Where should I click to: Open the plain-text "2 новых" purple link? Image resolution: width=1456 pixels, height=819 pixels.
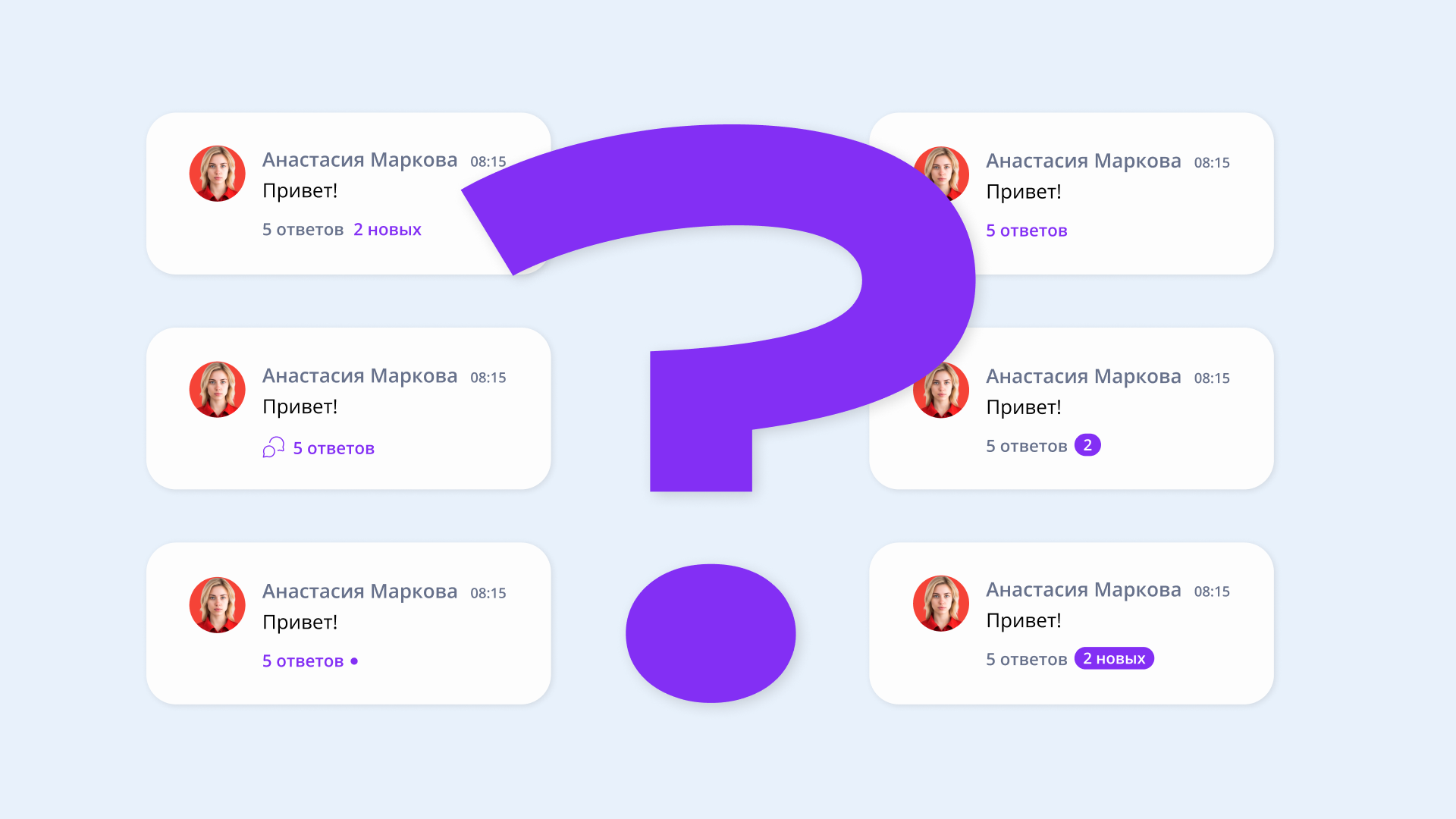388,230
